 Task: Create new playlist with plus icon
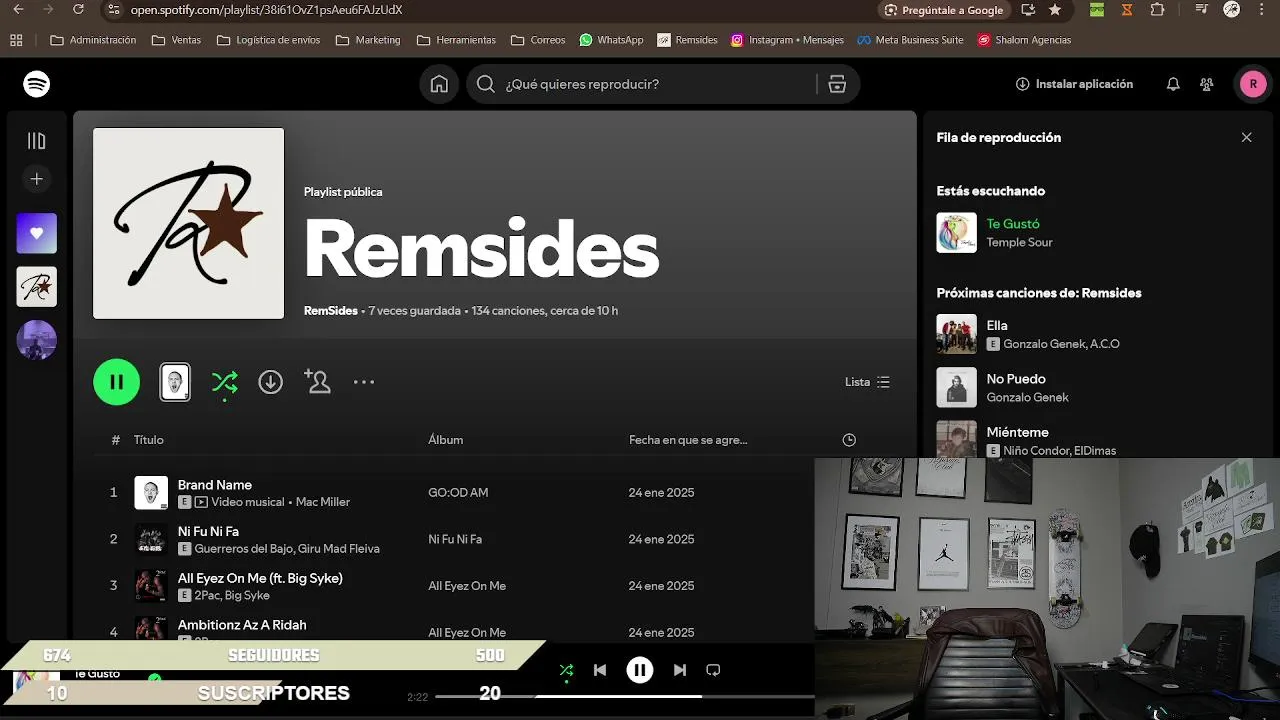pos(37,179)
